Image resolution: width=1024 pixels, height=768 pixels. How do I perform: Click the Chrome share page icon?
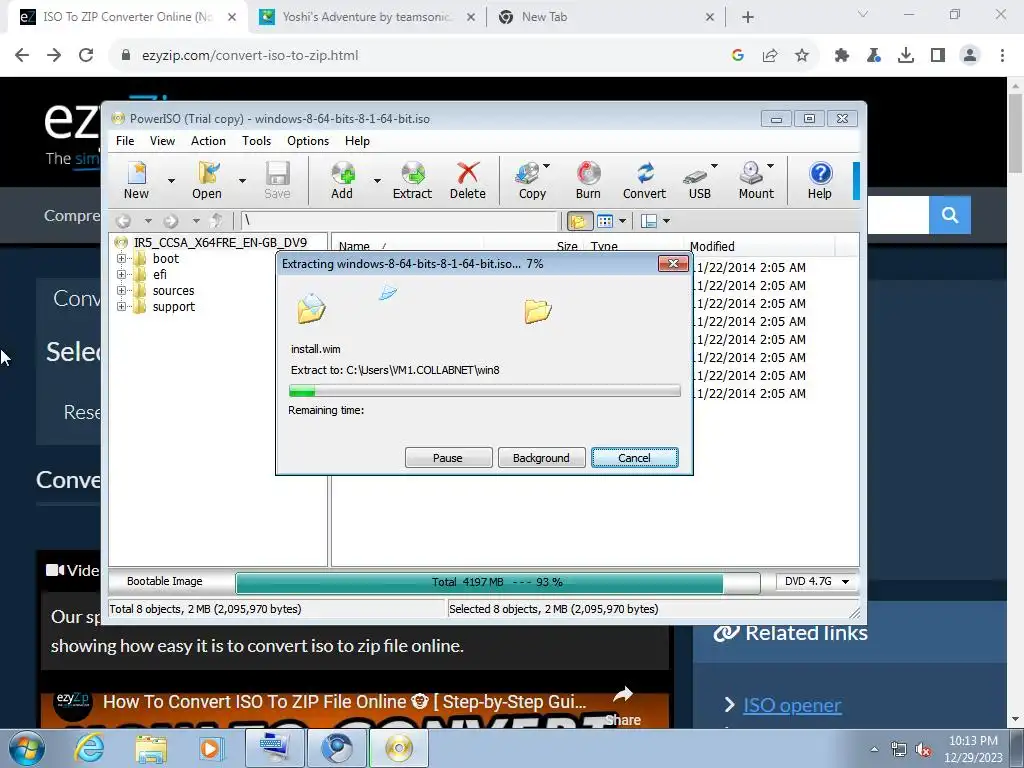tap(770, 56)
